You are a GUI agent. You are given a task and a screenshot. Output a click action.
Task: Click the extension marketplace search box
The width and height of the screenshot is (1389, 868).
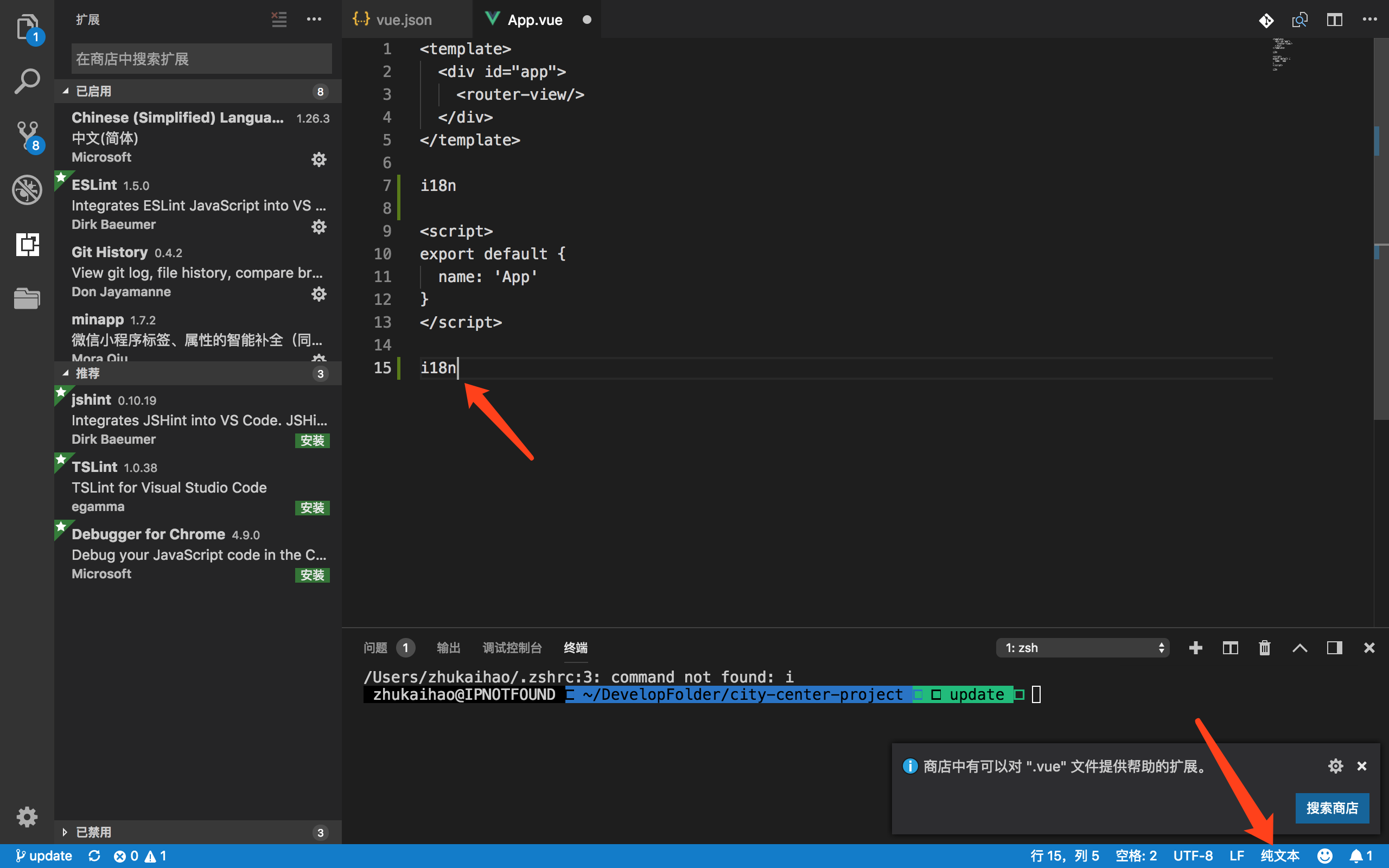point(201,58)
